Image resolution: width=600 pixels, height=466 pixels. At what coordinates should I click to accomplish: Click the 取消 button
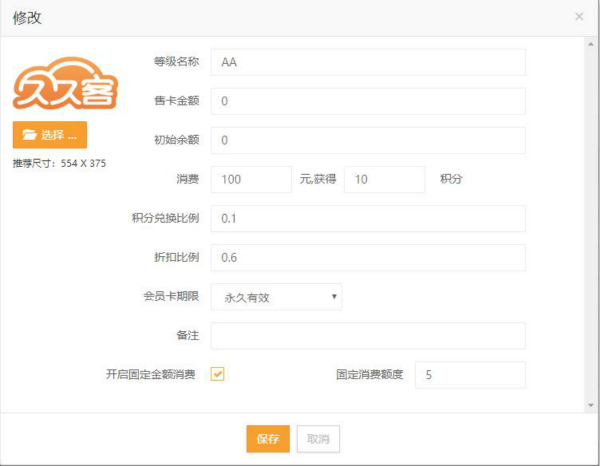[x=318, y=439]
